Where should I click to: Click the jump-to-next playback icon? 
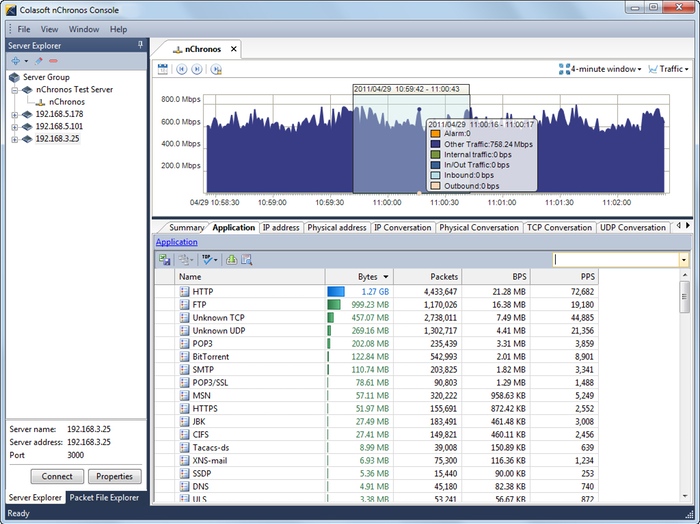click(x=196, y=69)
